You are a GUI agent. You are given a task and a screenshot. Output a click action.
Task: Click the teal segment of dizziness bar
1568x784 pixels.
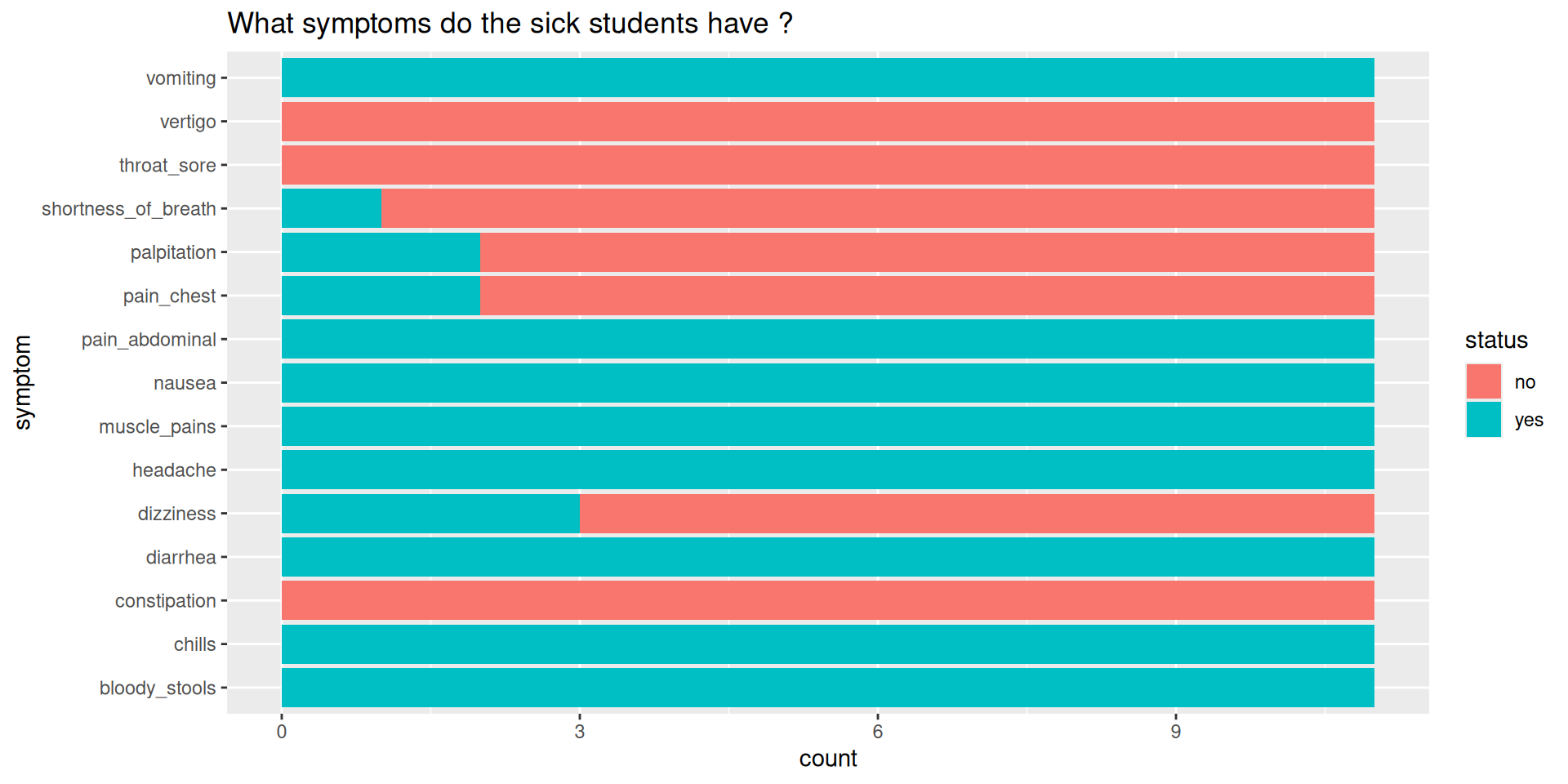click(430, 514)
